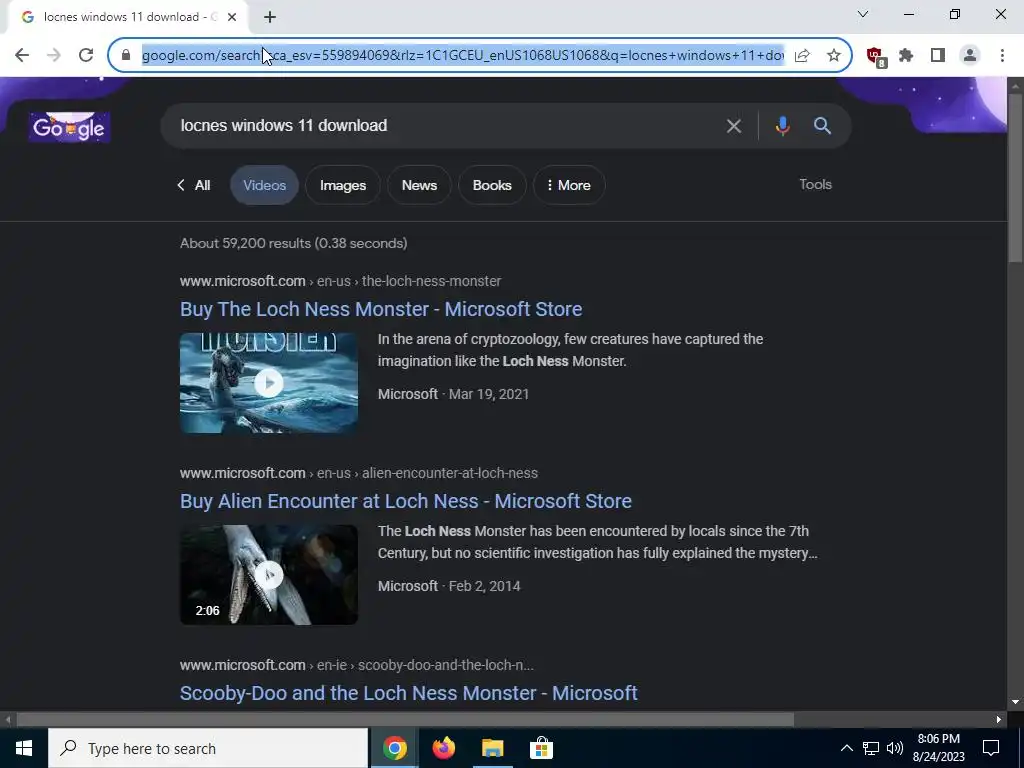Play the Loch Ness Monster video thumbnail

pyautogui.click(x=269, y=383)
